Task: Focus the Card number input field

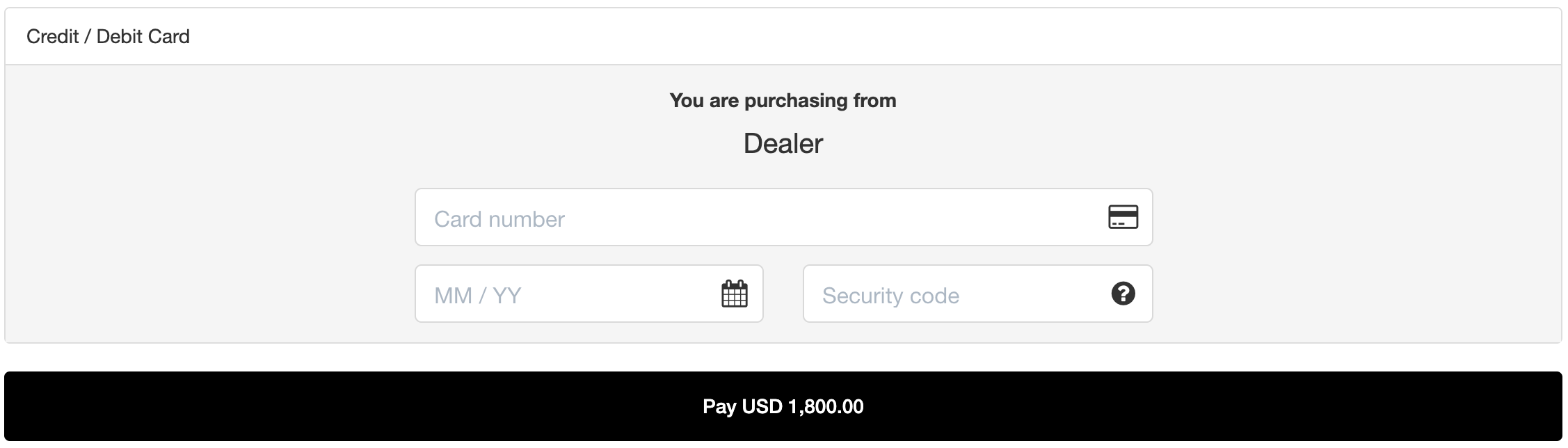Action: tap(783, 217)
